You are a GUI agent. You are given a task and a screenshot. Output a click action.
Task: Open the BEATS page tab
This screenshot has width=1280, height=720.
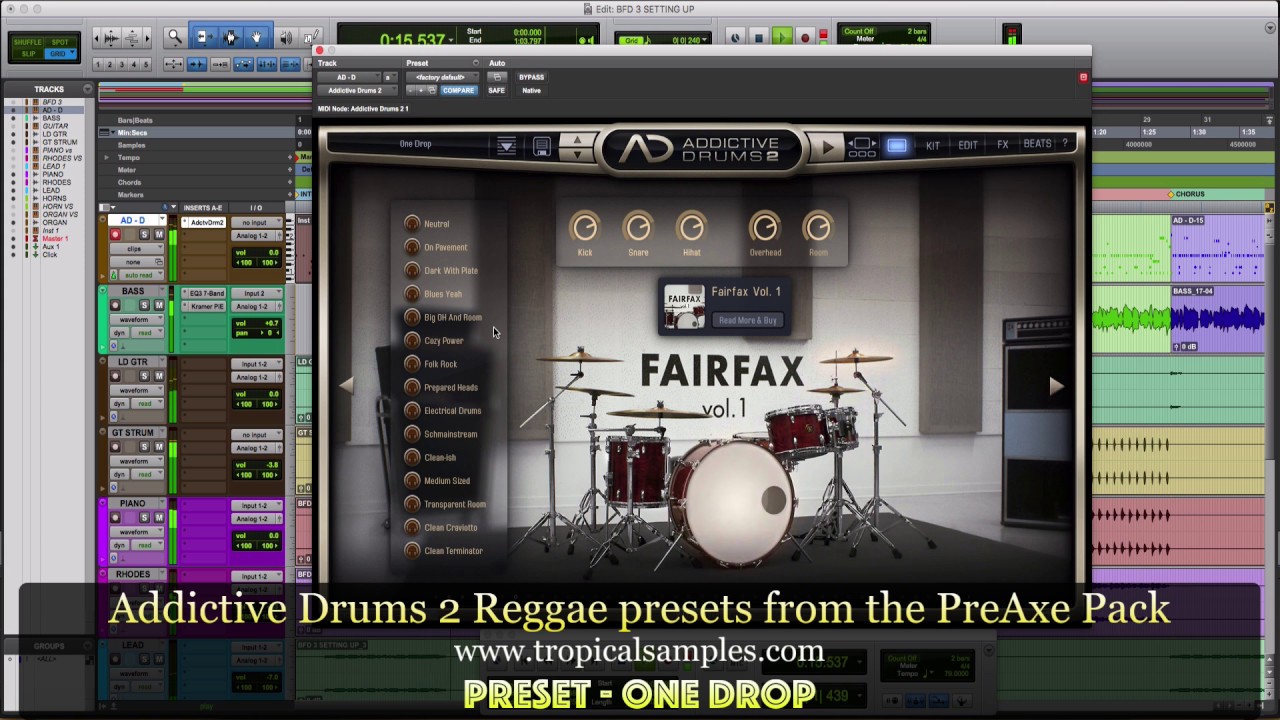pyautogui.click(x=1037, y=144)
